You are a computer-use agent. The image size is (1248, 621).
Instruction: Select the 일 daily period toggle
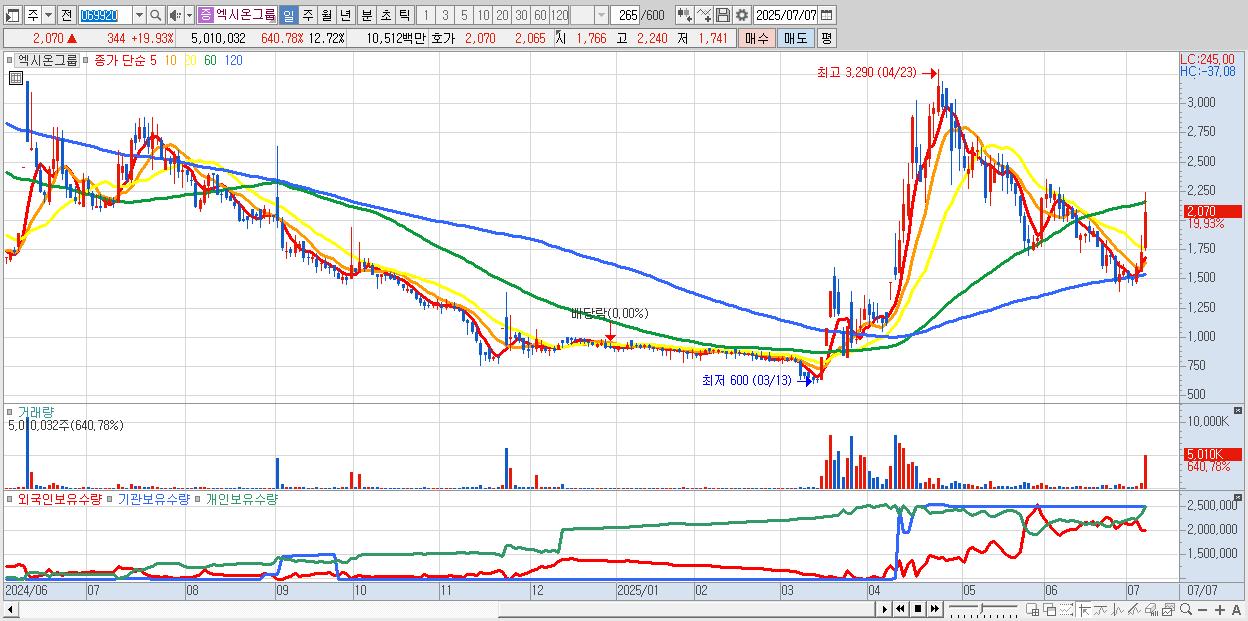coord(288,15)
